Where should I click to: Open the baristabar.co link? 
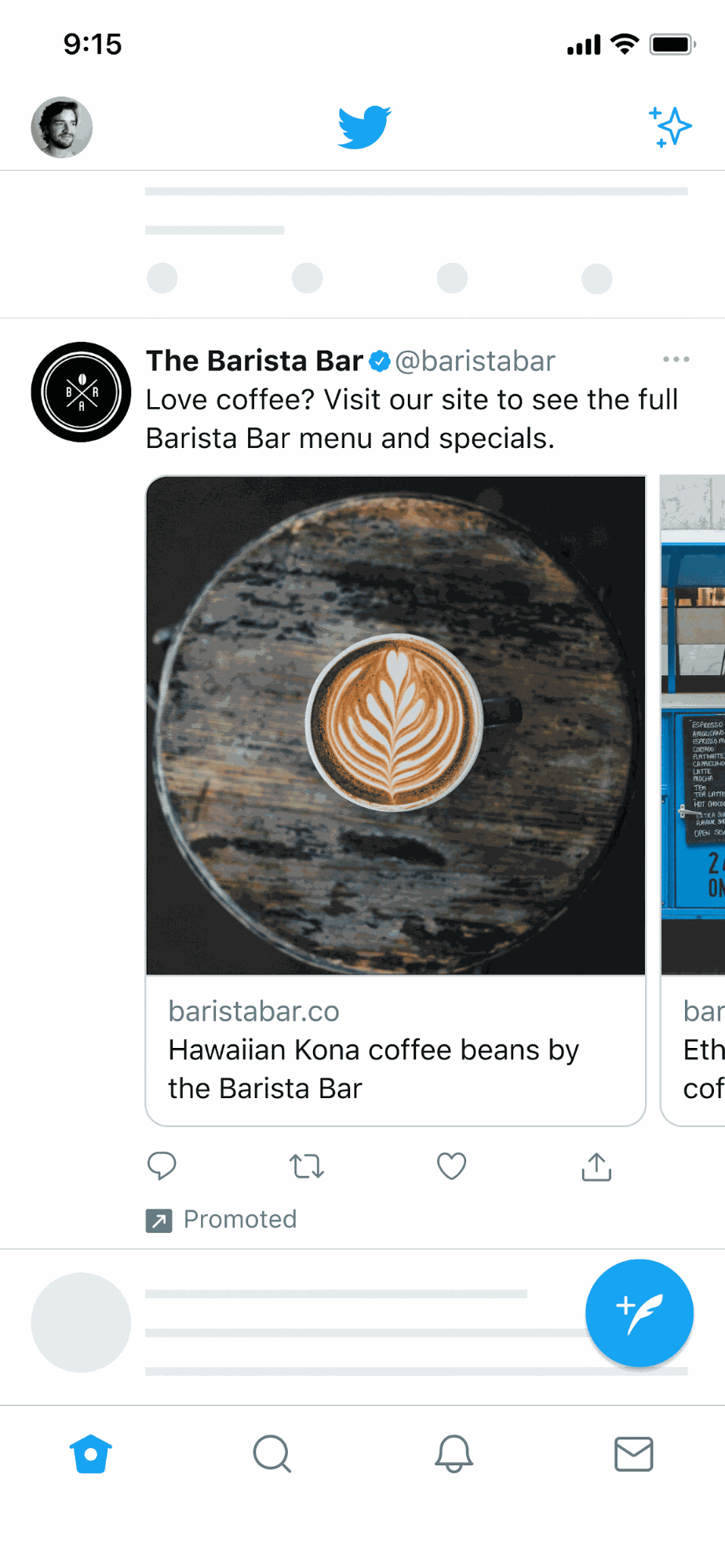coord(254,1012)
